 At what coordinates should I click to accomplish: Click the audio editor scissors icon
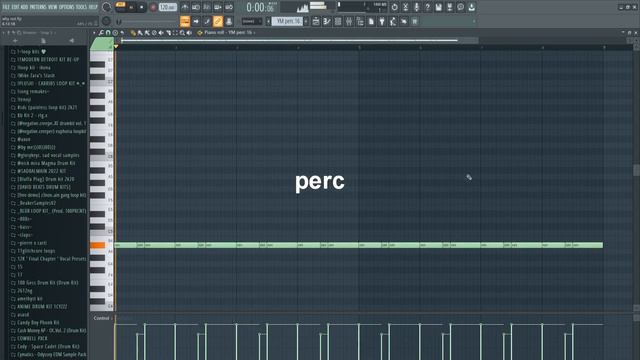point(405,7)
